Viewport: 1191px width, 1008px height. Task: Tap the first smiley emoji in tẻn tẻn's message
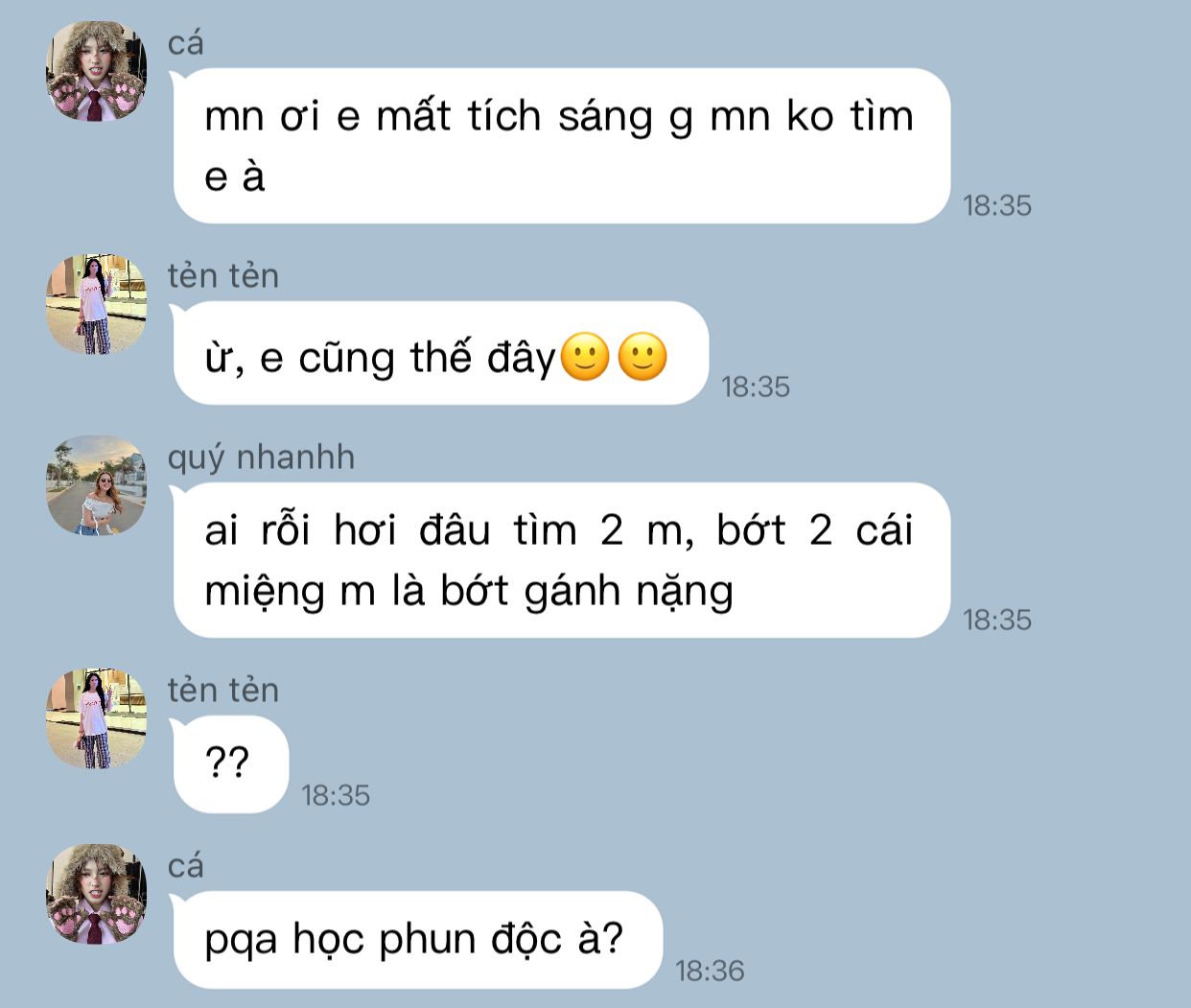tap(584, 357)
